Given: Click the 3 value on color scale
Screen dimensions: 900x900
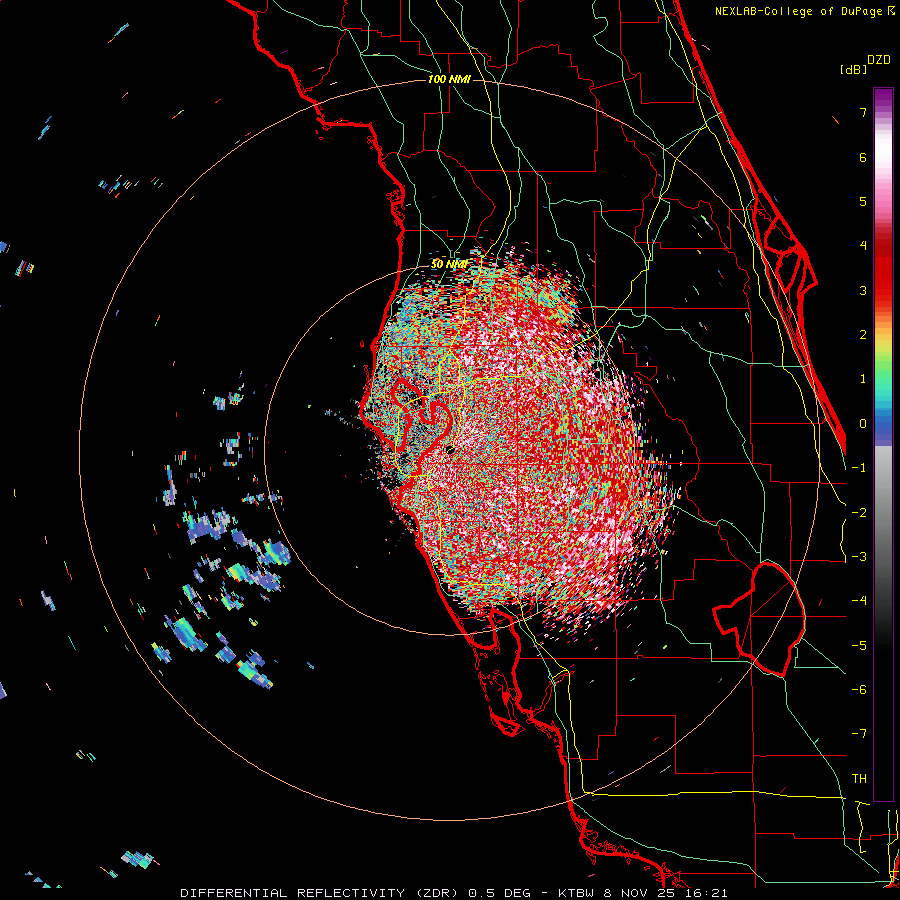Looking at the screenshot, I should [x=863, y=290].
